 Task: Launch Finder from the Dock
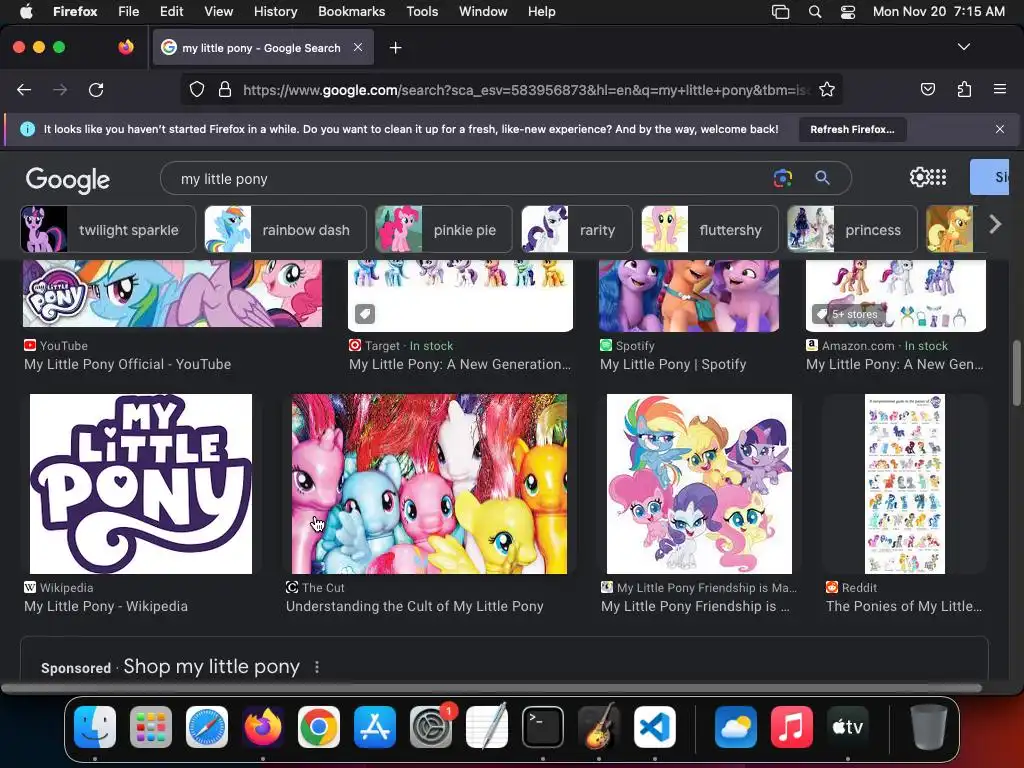click(x=95, y=726)
